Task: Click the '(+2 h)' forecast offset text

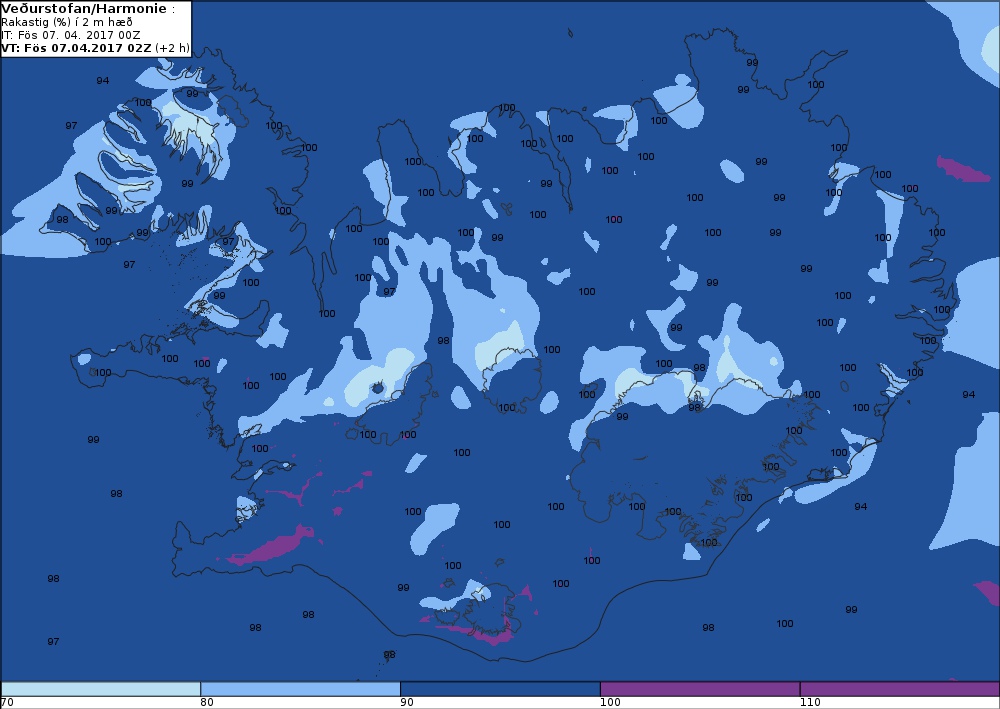Action: click(x=172, y=48)
